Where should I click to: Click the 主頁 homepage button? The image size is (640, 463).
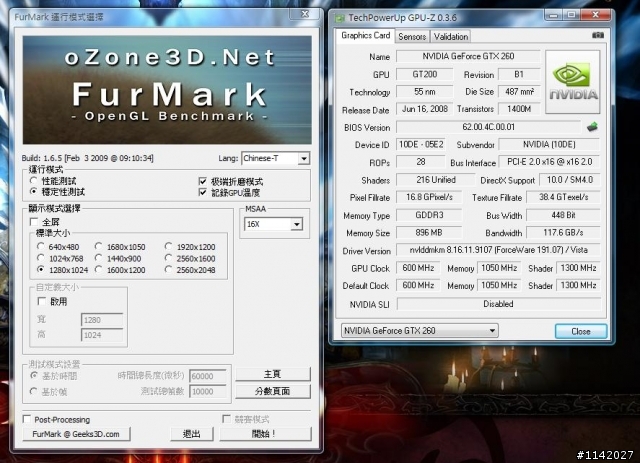pos(273,374)
